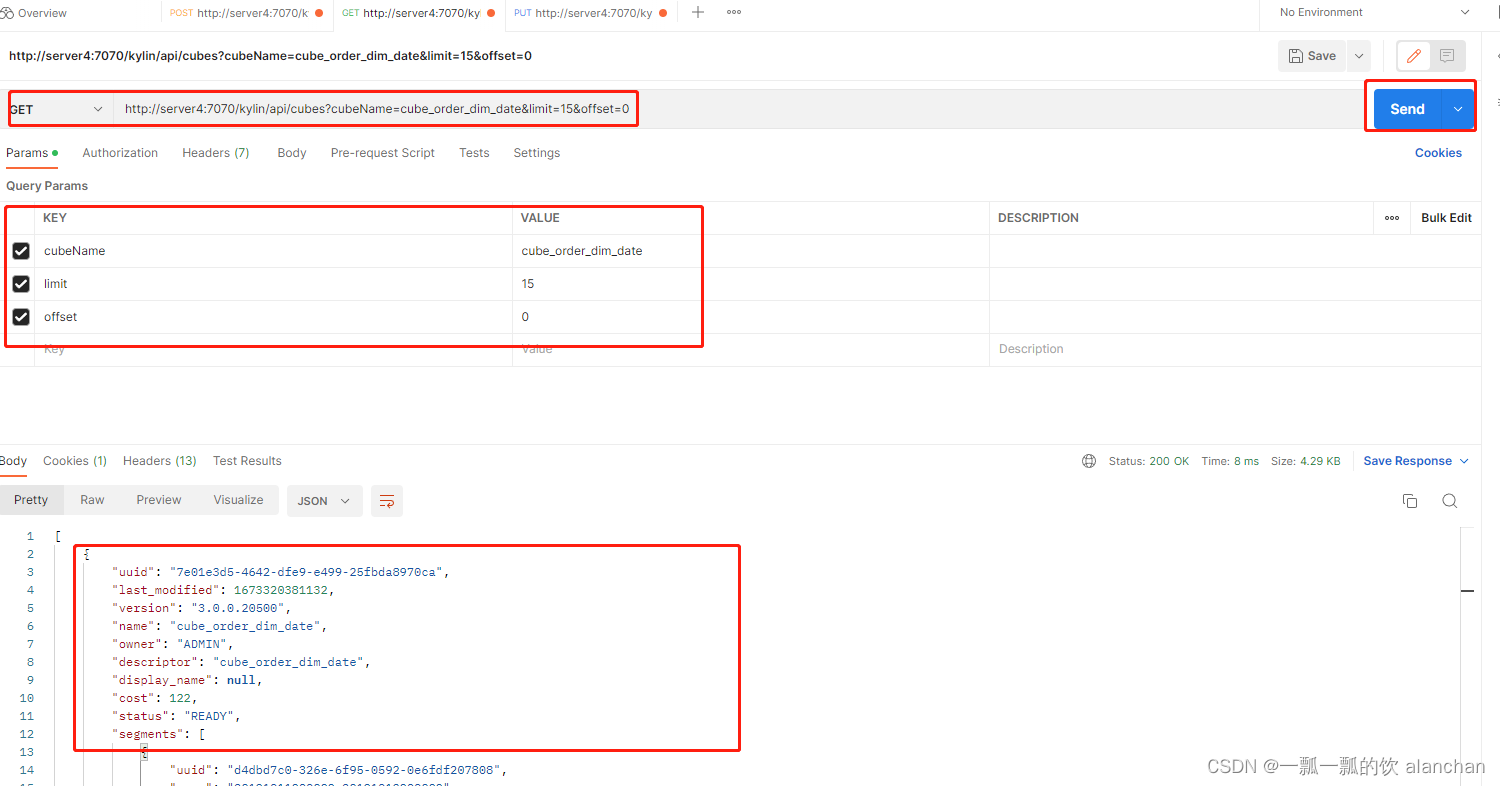Open a new request tab with plus icon
Image resolution: width=1500 pixels, height=786 pixels.
coord(698,12)
